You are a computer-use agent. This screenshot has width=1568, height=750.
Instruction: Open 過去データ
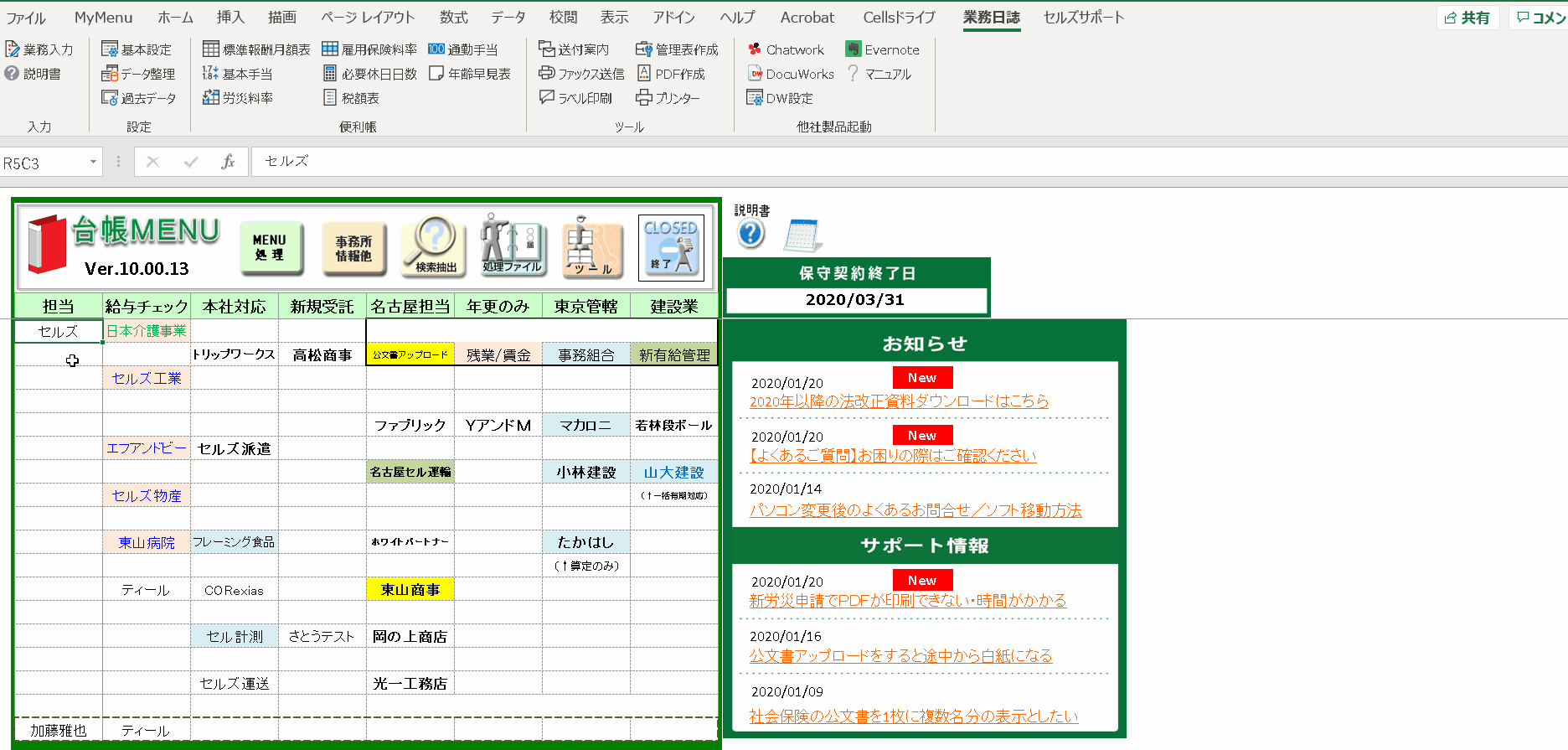point(138,98)
